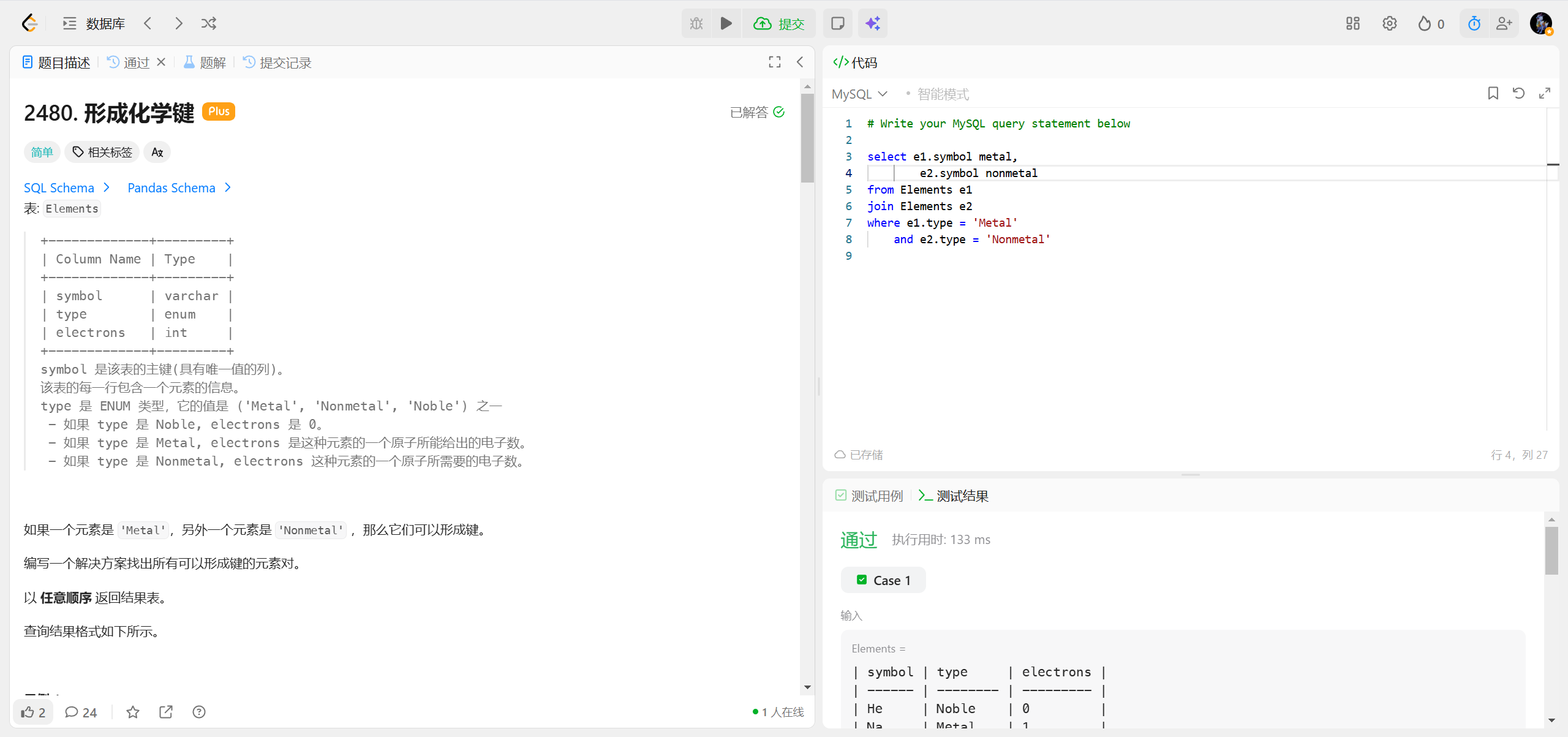1568x737 pixels.
Task: Run the code with play button
Action: pos(726,23)
